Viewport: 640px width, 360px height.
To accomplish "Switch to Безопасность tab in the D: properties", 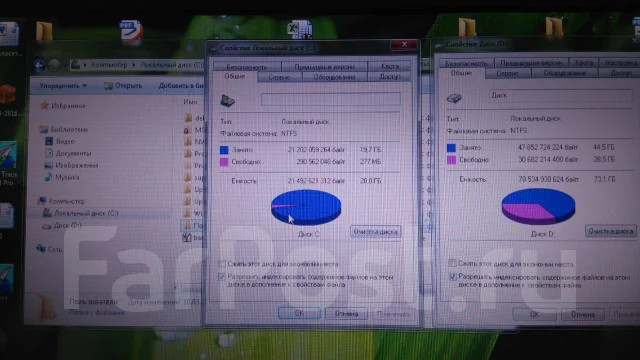I will pyautogui.click(x=466, y=63).
